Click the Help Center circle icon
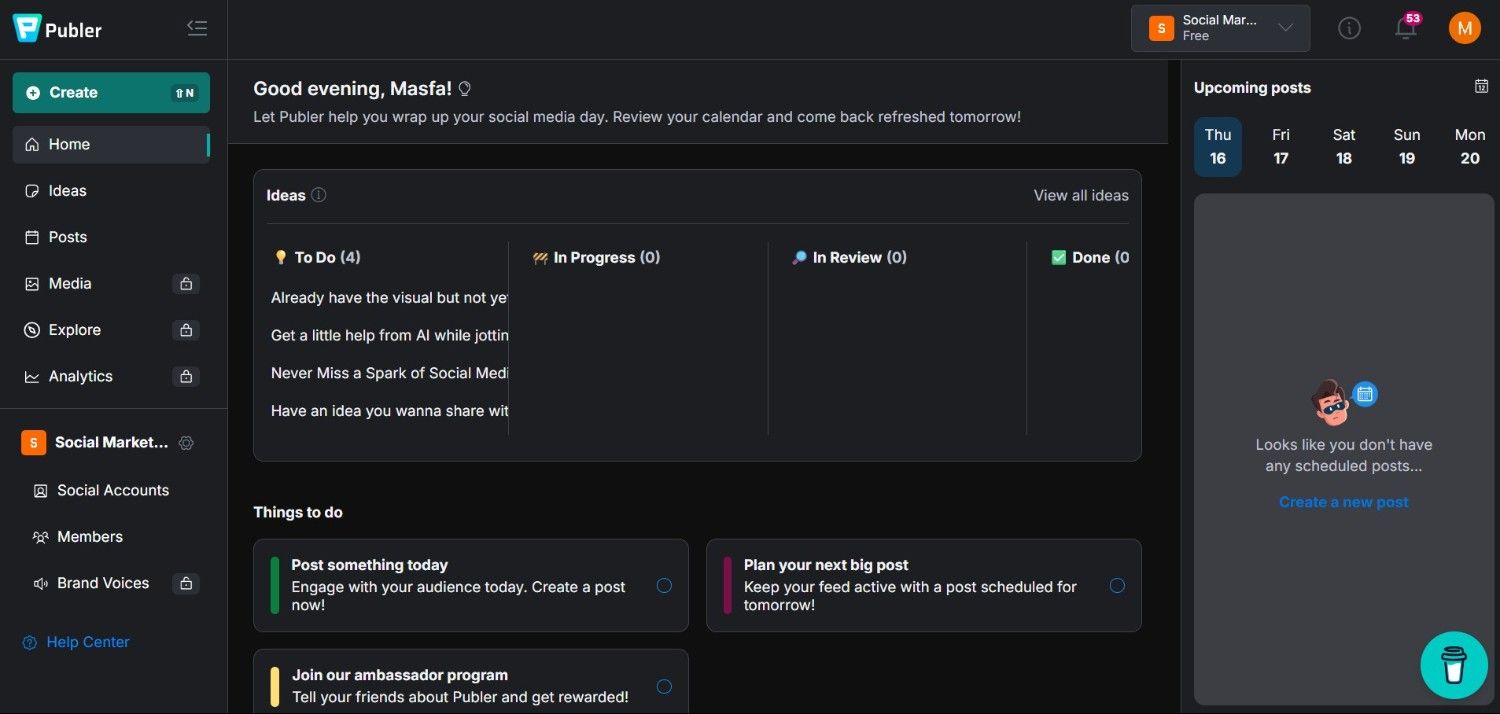The width and height of the screenshot is (1500, 714). [30, 642]
